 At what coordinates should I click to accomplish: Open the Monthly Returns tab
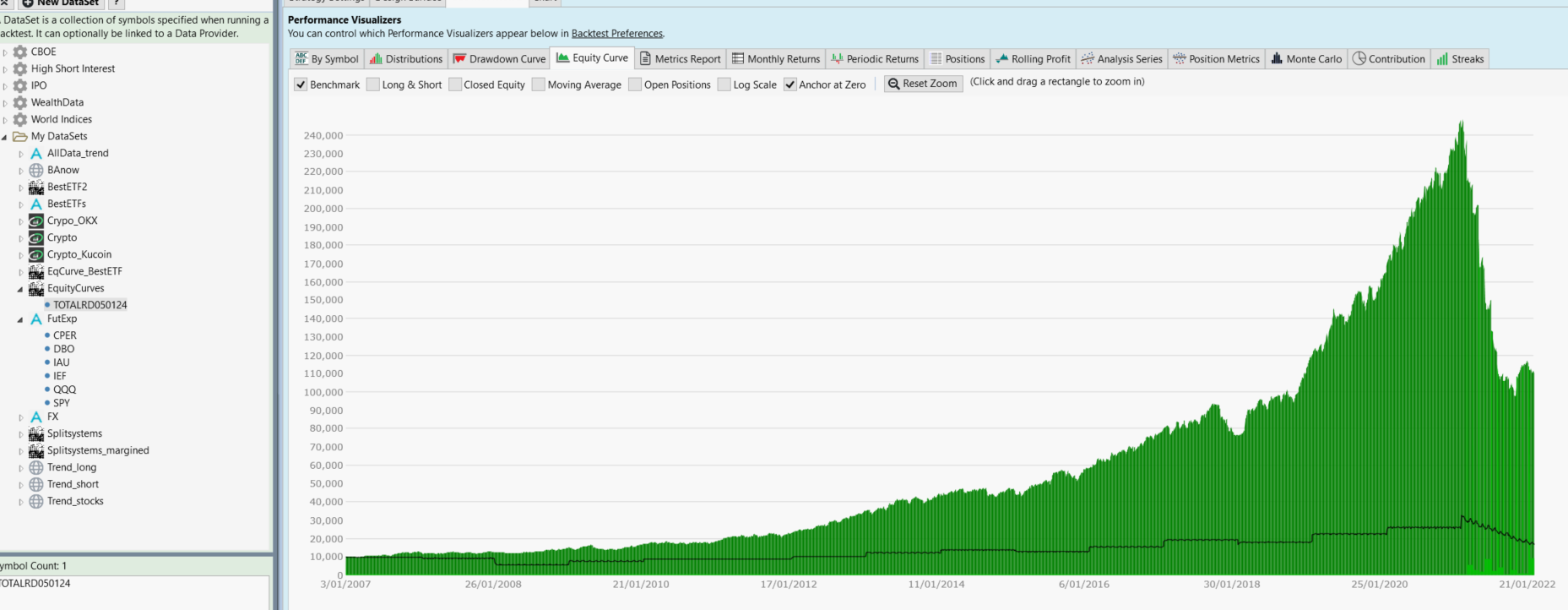point(775,59)
